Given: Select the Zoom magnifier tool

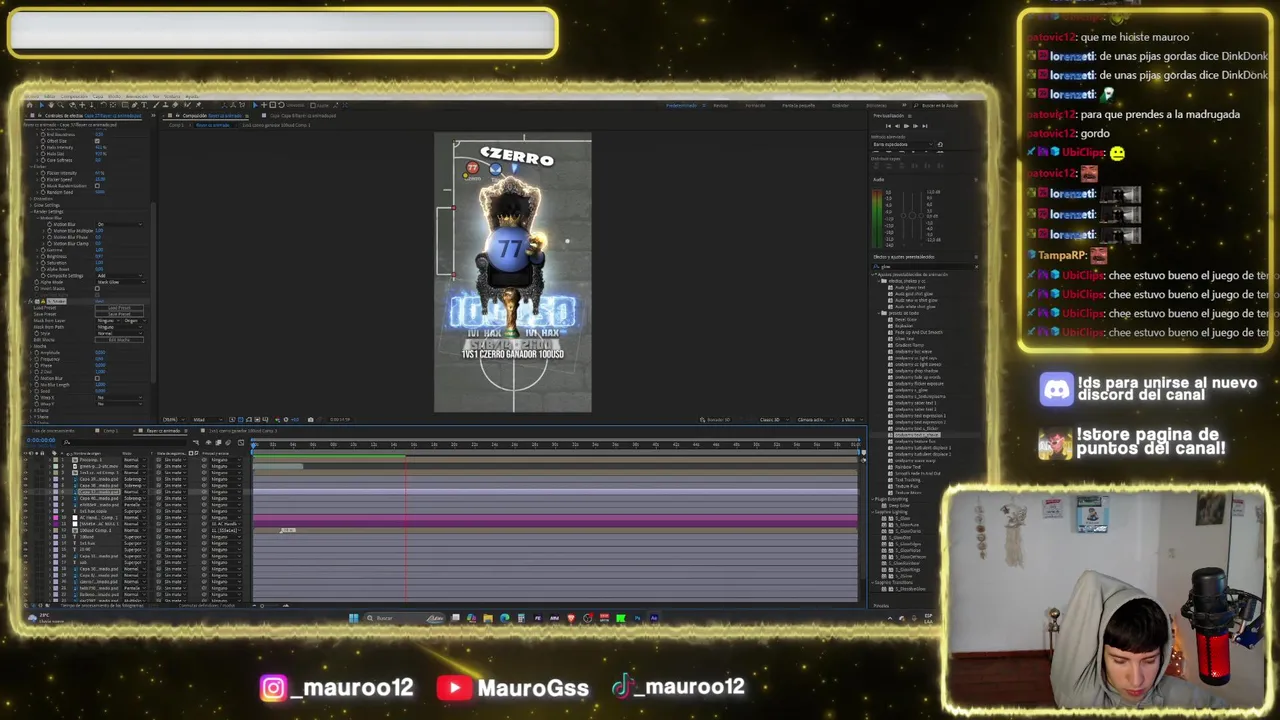Looking at the screenshot, I should tap(61, 105).
